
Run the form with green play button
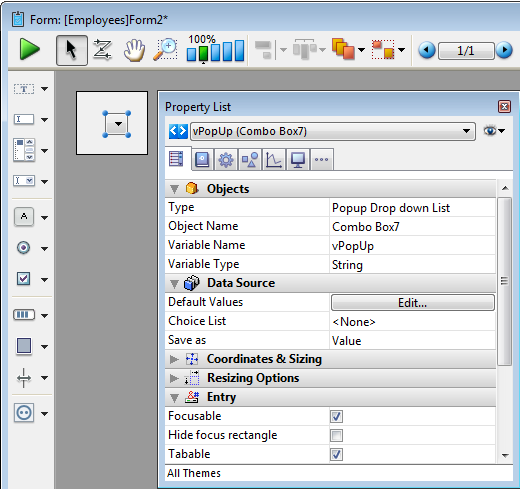coord(29,49)
